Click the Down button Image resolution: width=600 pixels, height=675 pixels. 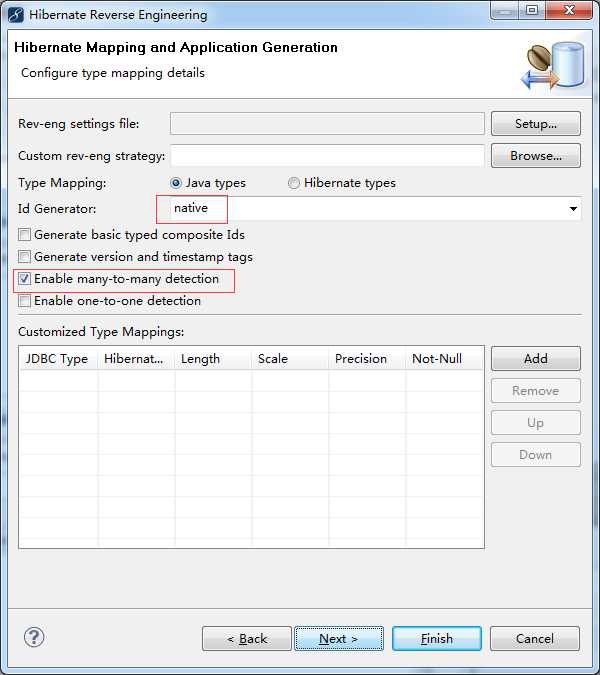[536, 454]
